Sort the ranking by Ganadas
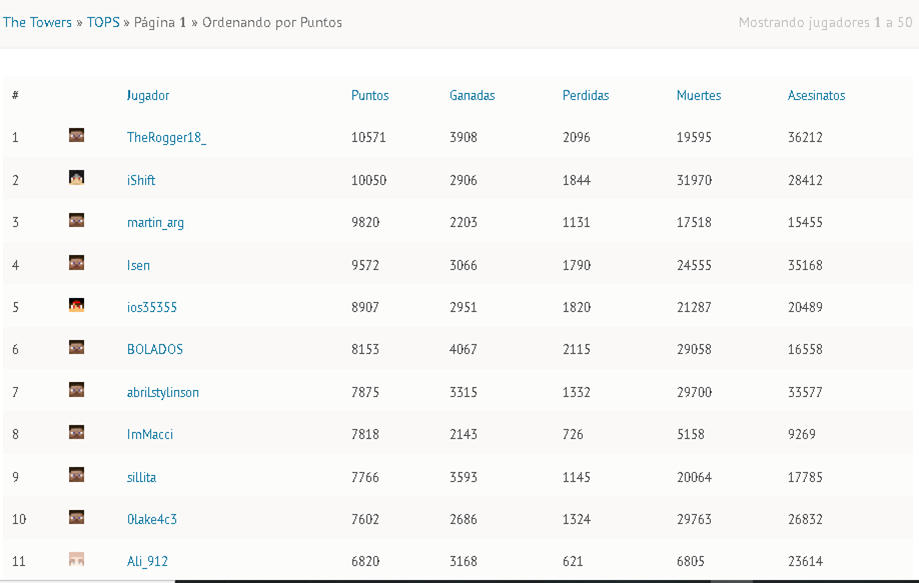The image size is (919, 583). click(x=472, y=96)
